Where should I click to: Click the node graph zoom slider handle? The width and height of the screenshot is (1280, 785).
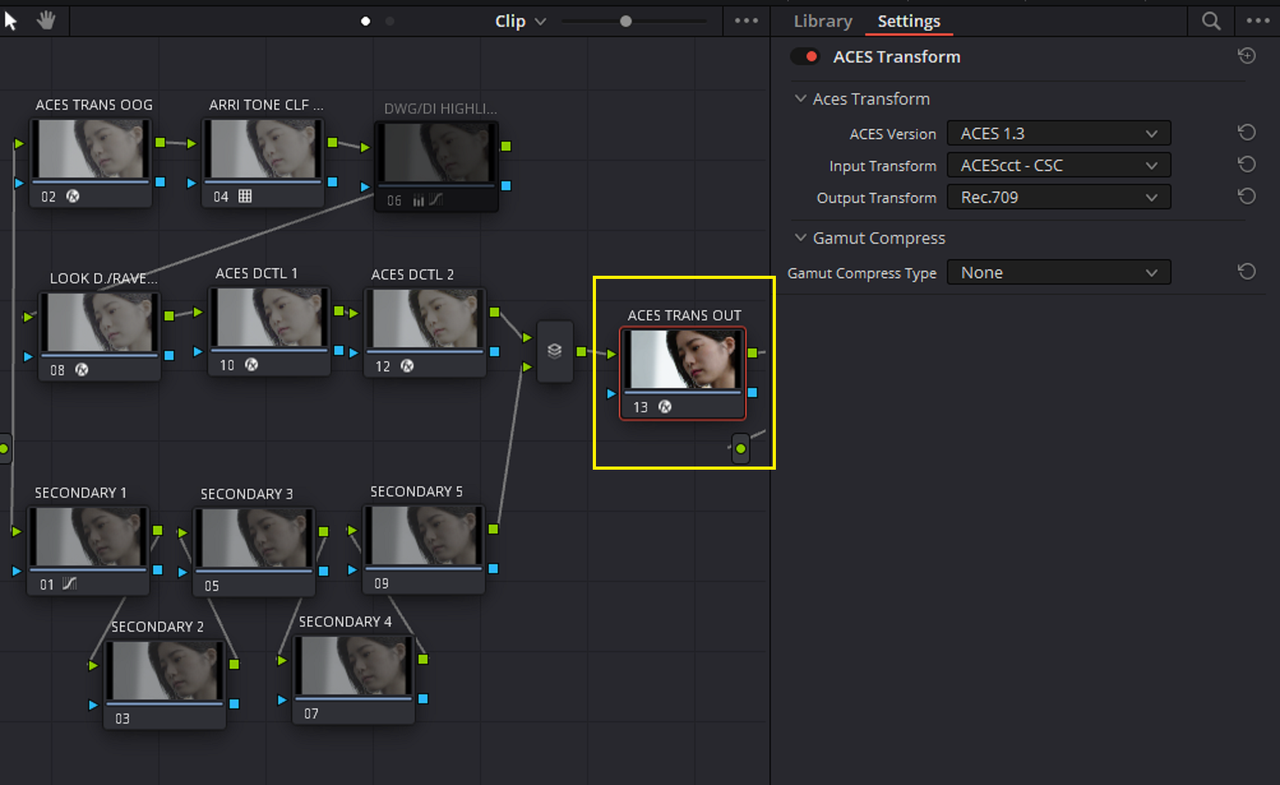click(626, 21)
